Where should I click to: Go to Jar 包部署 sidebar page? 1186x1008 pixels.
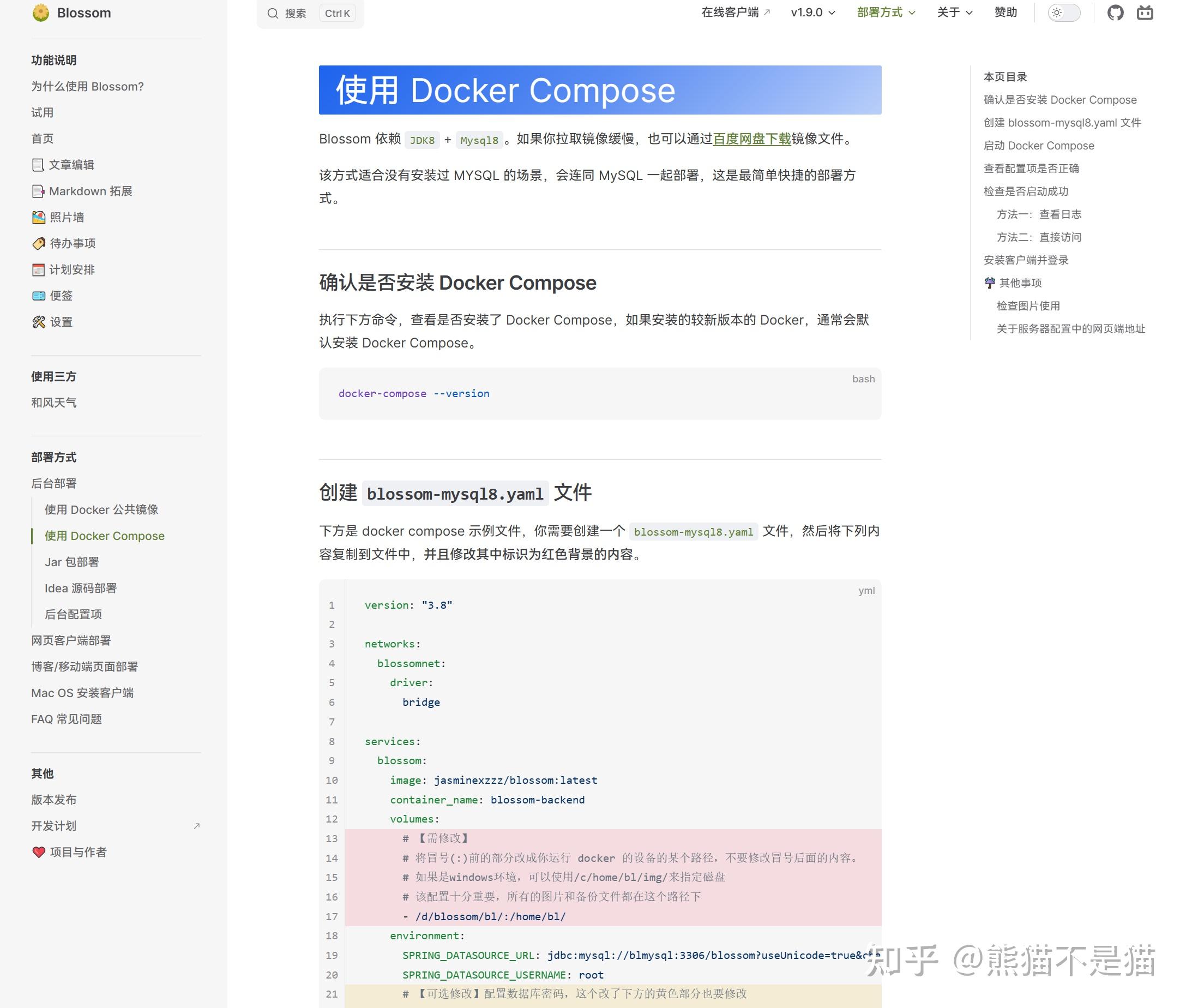[x=72, y=562]
